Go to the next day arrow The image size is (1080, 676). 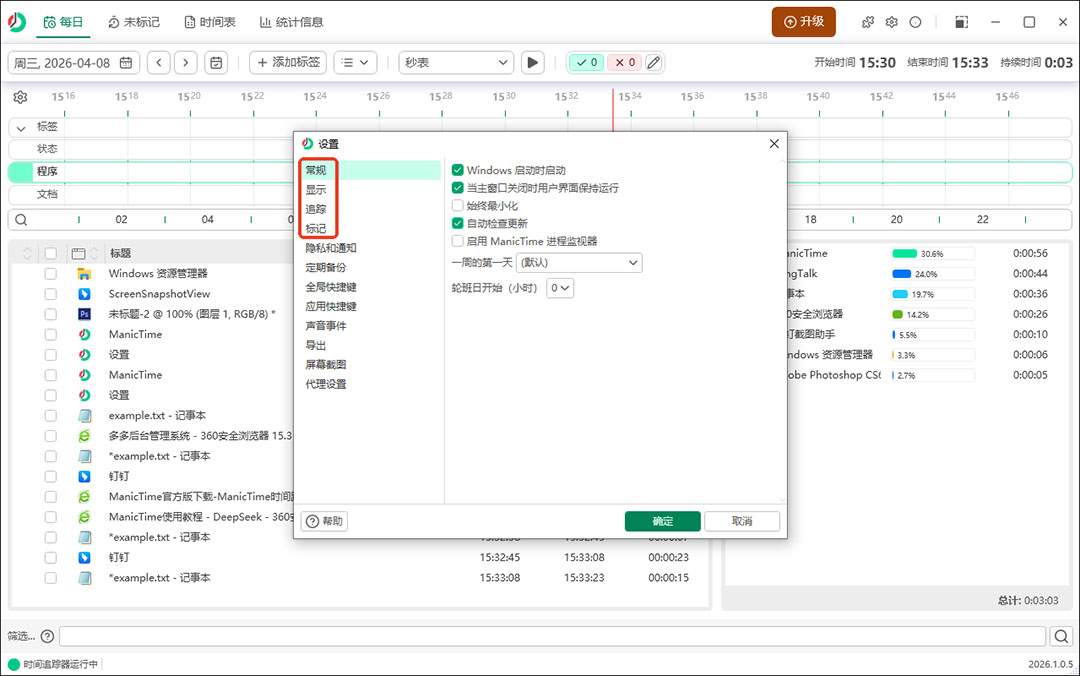coord(185,63)
